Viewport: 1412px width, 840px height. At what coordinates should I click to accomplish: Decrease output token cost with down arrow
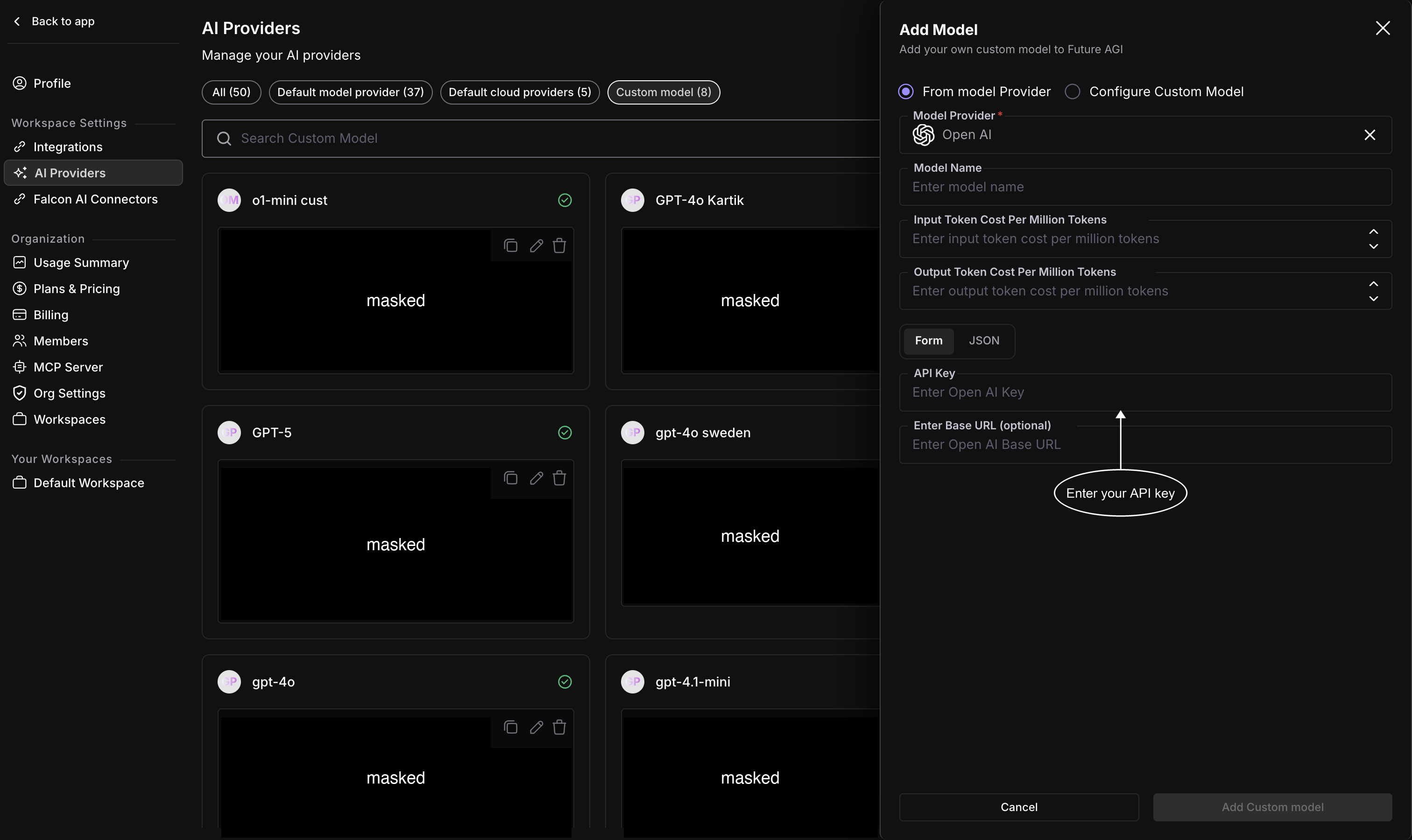coord(1374,298)
